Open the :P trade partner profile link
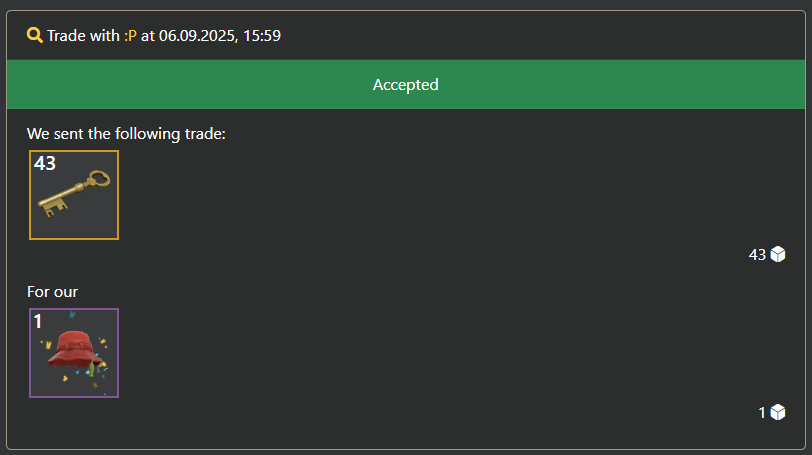 130,36
